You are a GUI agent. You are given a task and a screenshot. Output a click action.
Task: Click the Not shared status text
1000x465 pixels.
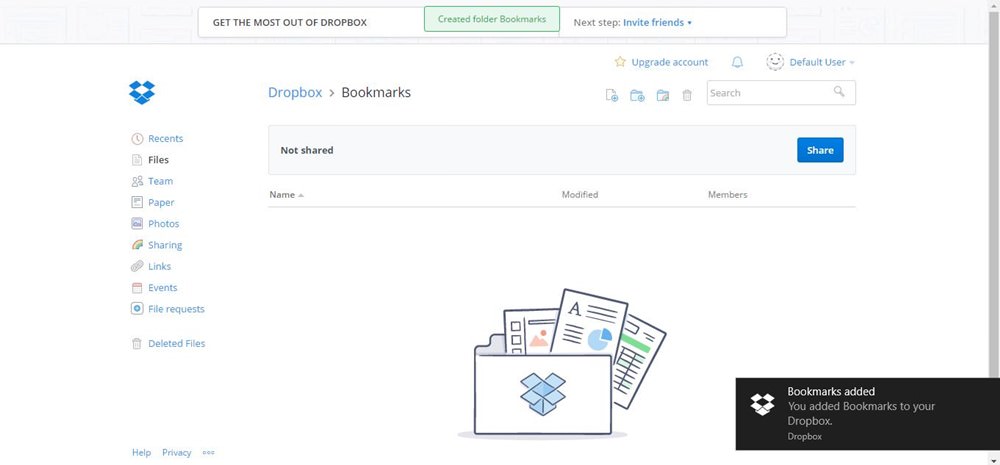(307, 150)
